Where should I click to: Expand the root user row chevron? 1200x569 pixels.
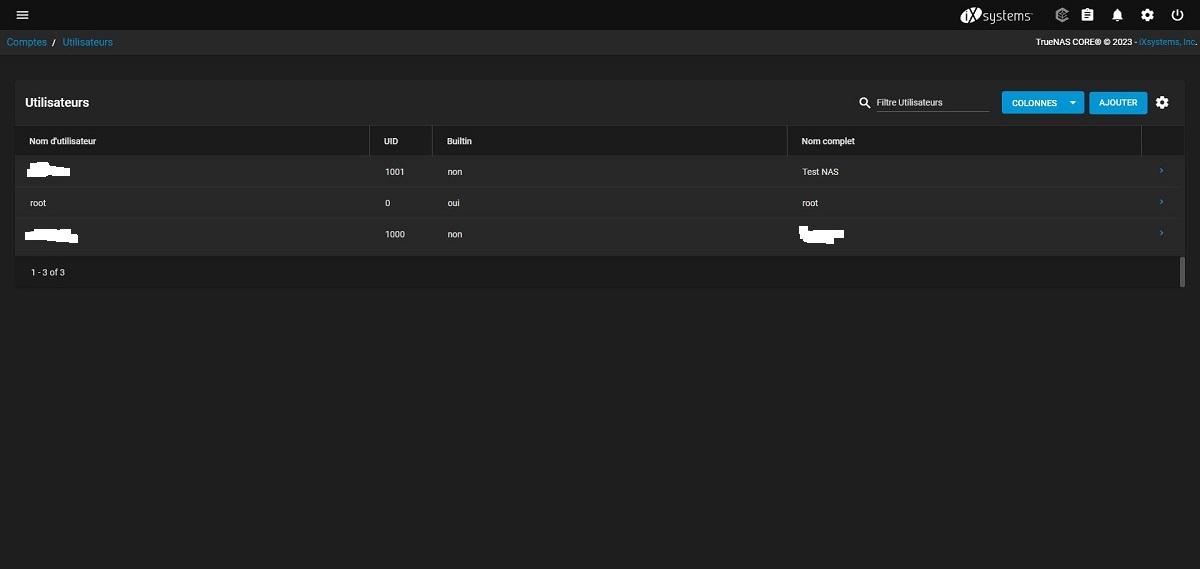pos(1161,202)
